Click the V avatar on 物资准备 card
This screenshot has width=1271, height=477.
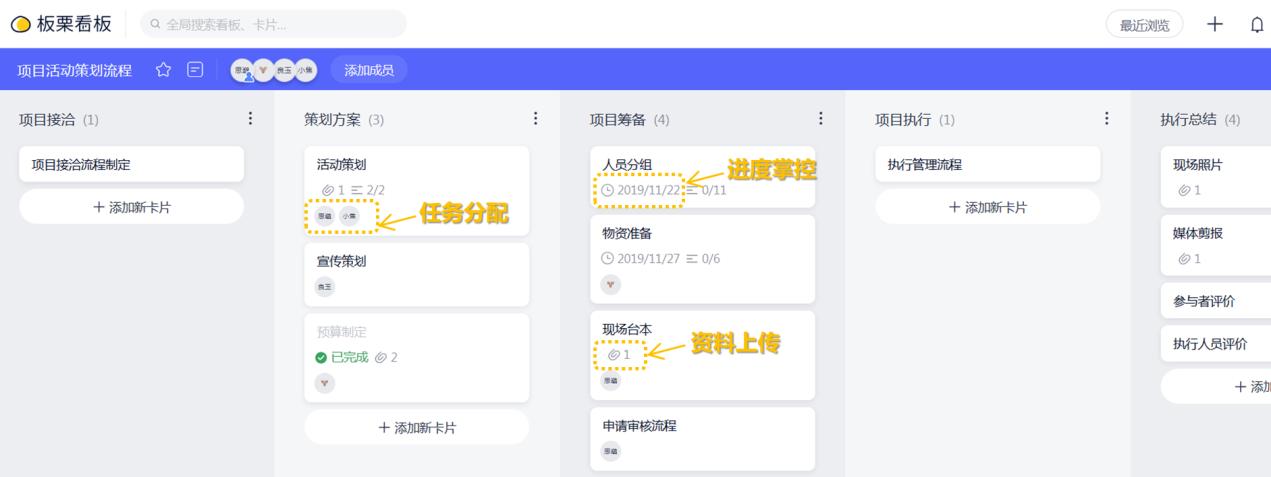pyautogui.click(x=611, y=284)
